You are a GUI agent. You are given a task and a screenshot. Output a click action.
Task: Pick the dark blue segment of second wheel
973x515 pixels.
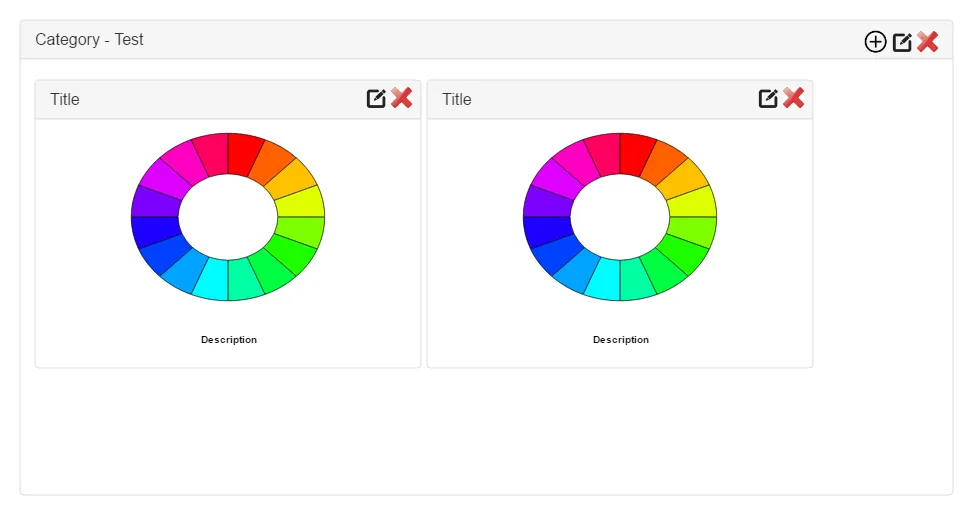point(547,231)
